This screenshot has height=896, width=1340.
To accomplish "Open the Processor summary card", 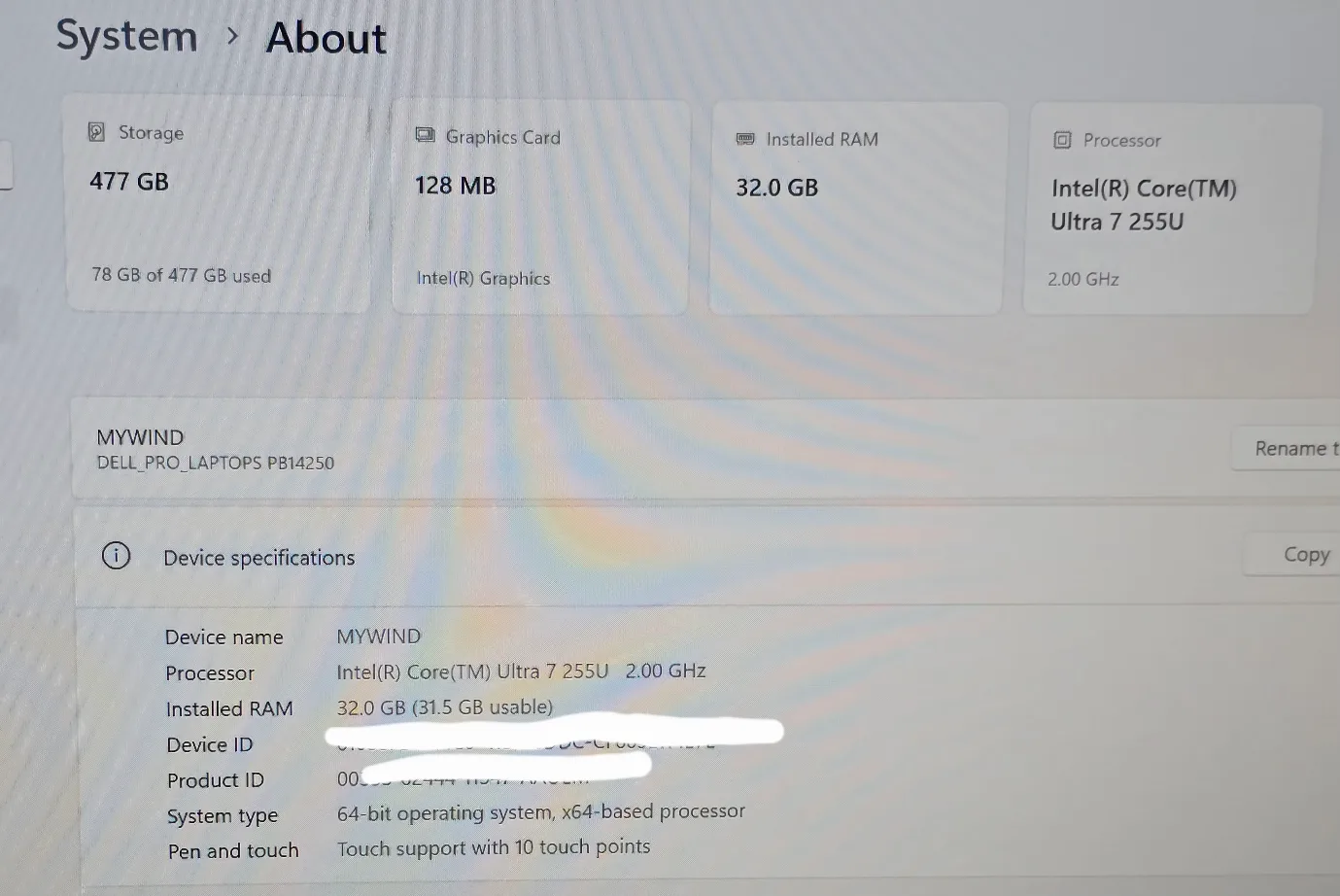I will (1166, 206).
